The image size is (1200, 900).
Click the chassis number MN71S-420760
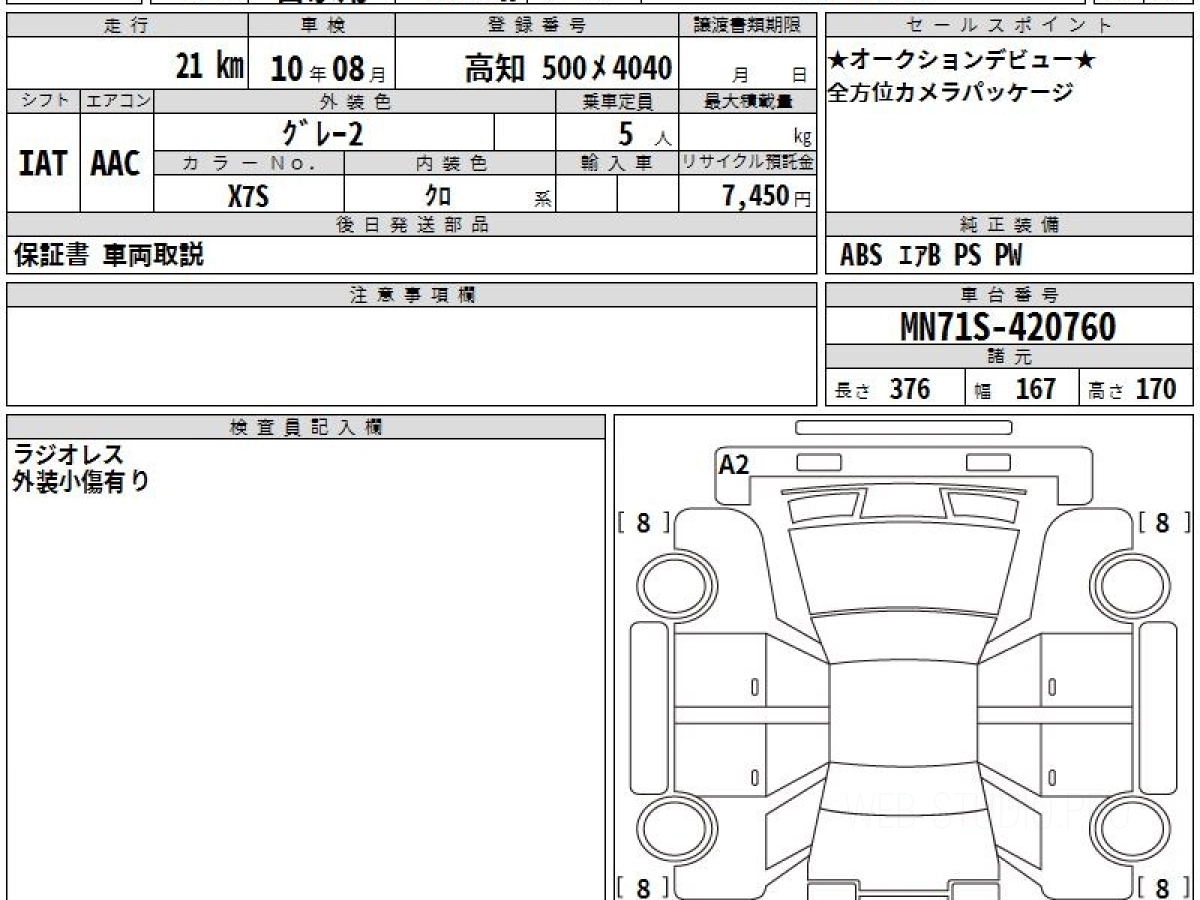point(1008,326)
